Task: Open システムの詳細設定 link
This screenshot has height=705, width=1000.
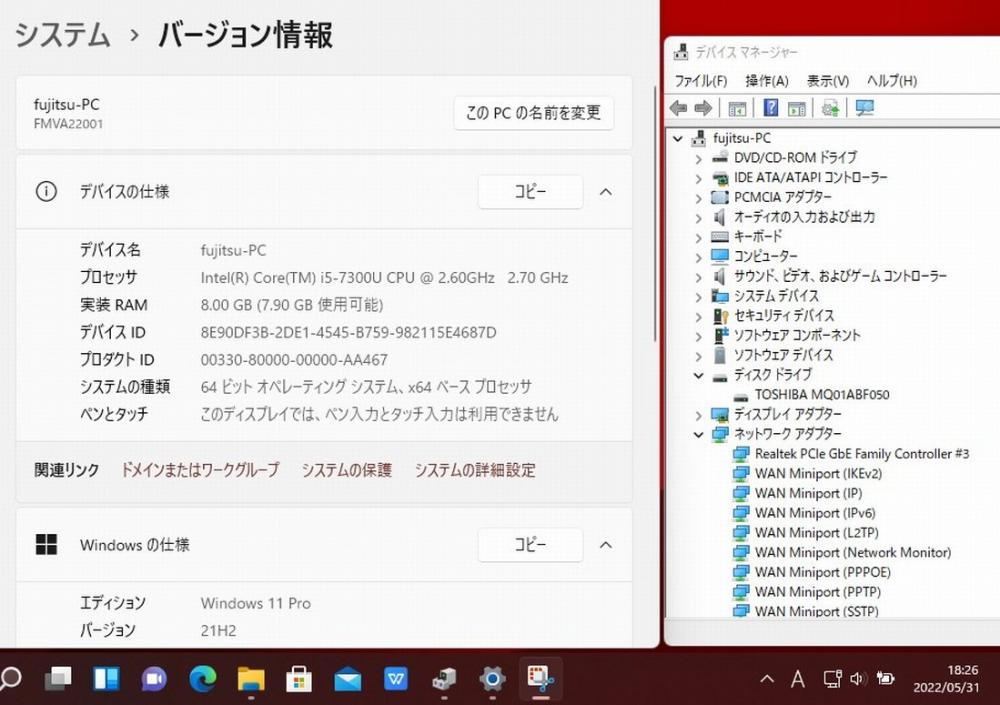Action: (x=475, y=470)
